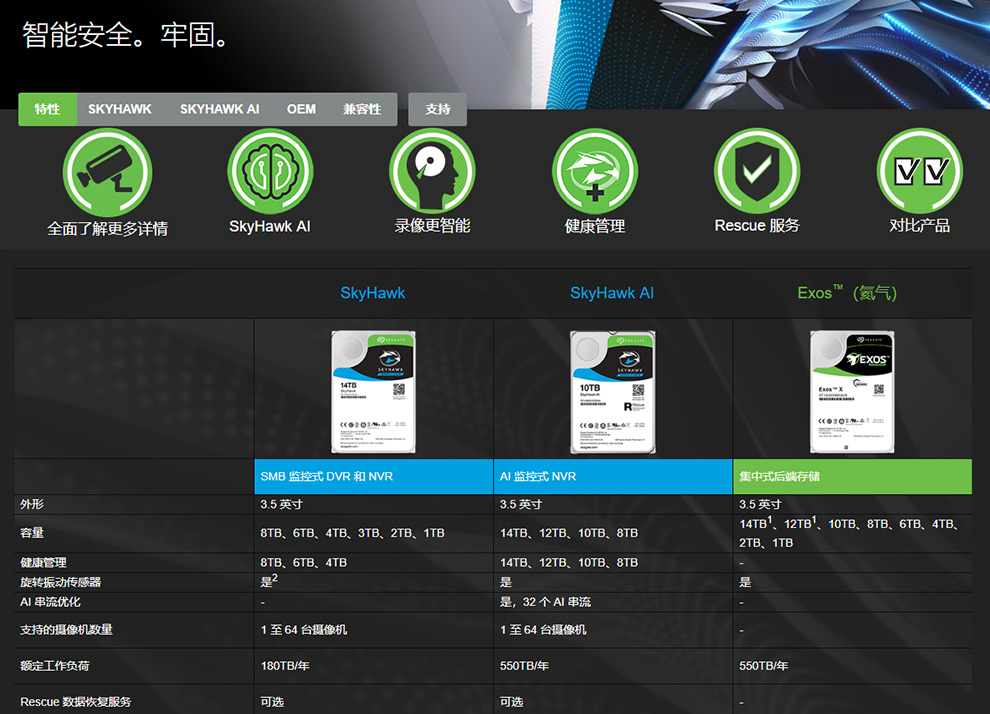Open the SKYHAWK tab
This screenshot has width=990, height=714.
[120, 109]
